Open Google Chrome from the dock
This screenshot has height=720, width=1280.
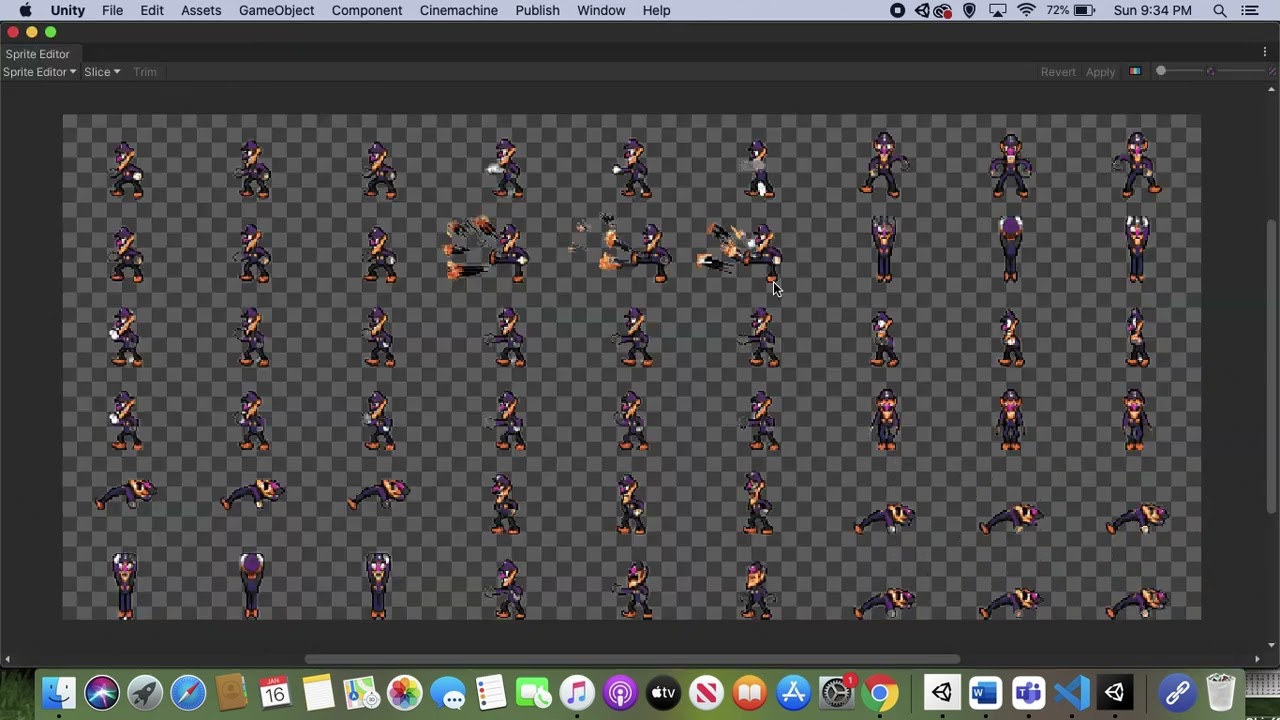[x=879, y=692]
